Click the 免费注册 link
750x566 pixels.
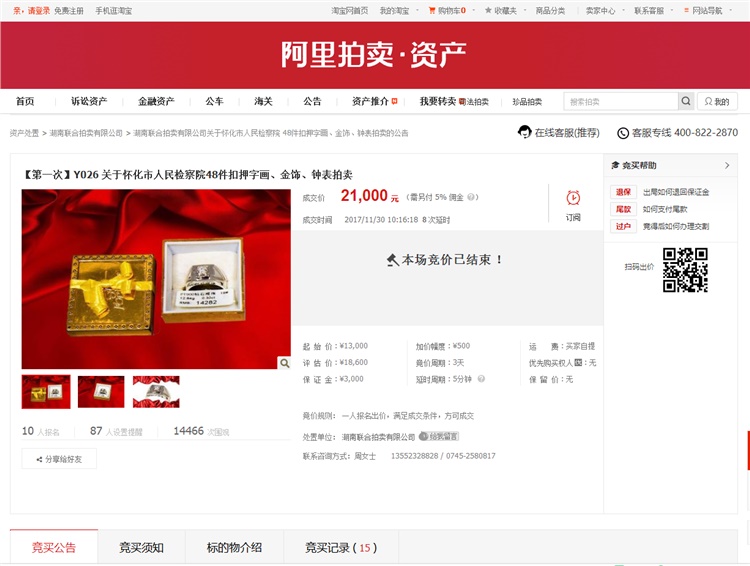pos(68,11)
